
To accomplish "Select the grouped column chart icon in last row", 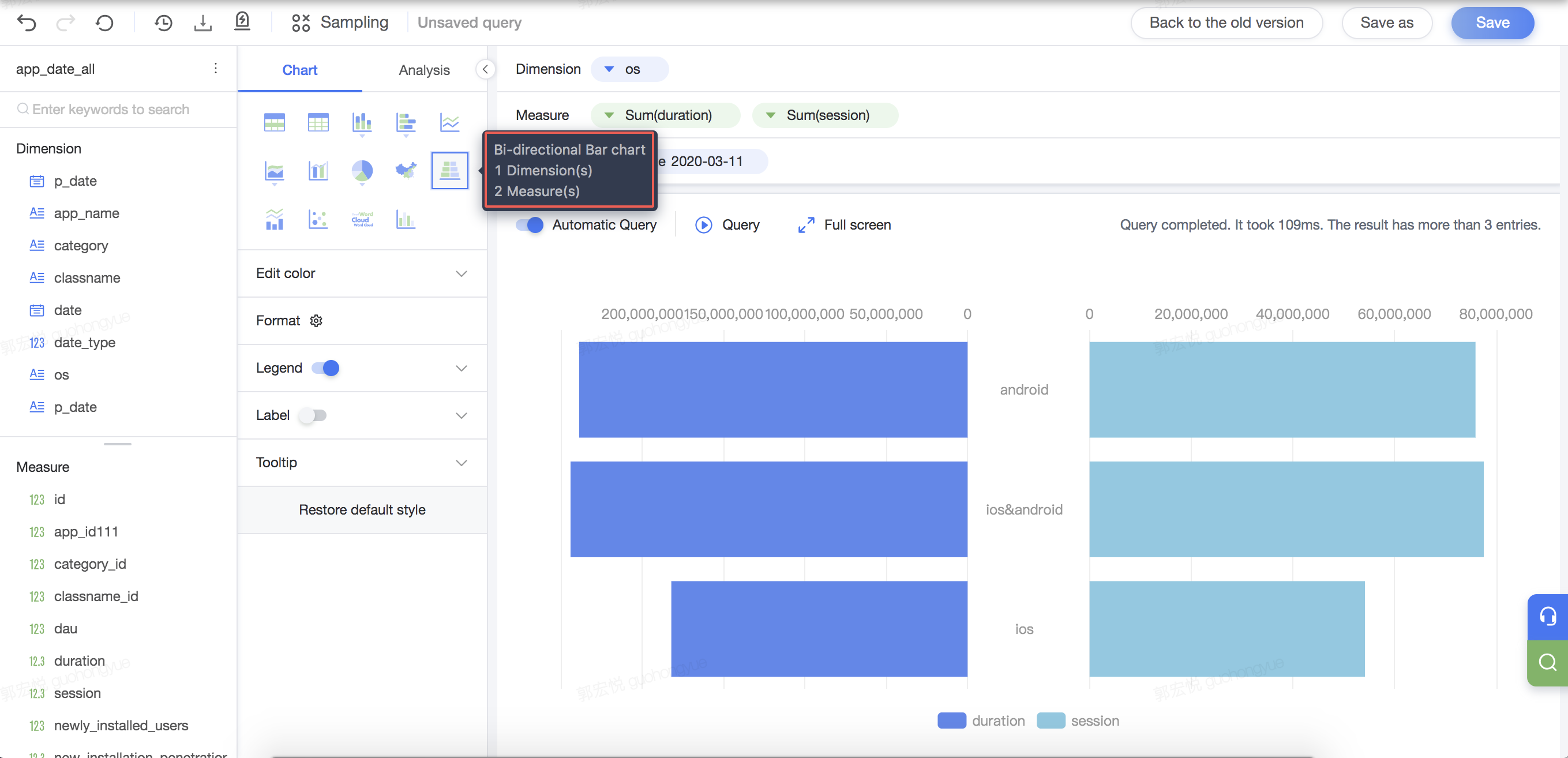I will (x=406, y=219).
